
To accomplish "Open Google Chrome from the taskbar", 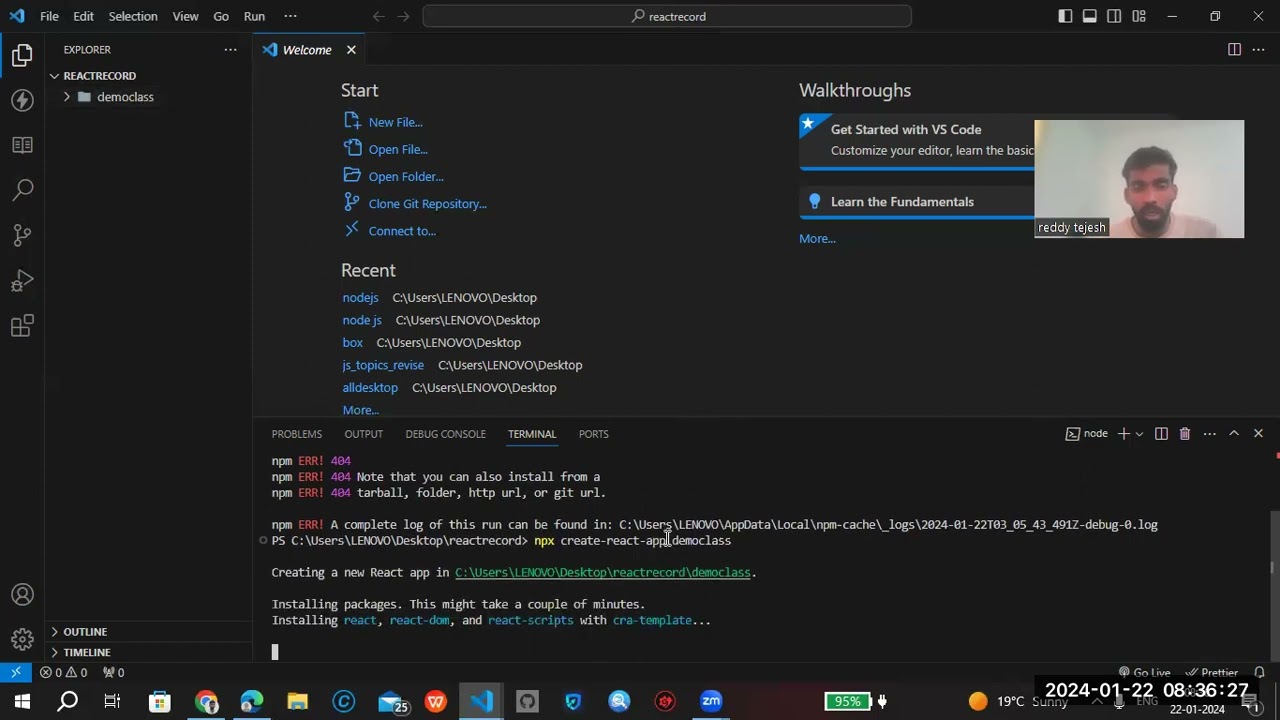I will 207,701.
